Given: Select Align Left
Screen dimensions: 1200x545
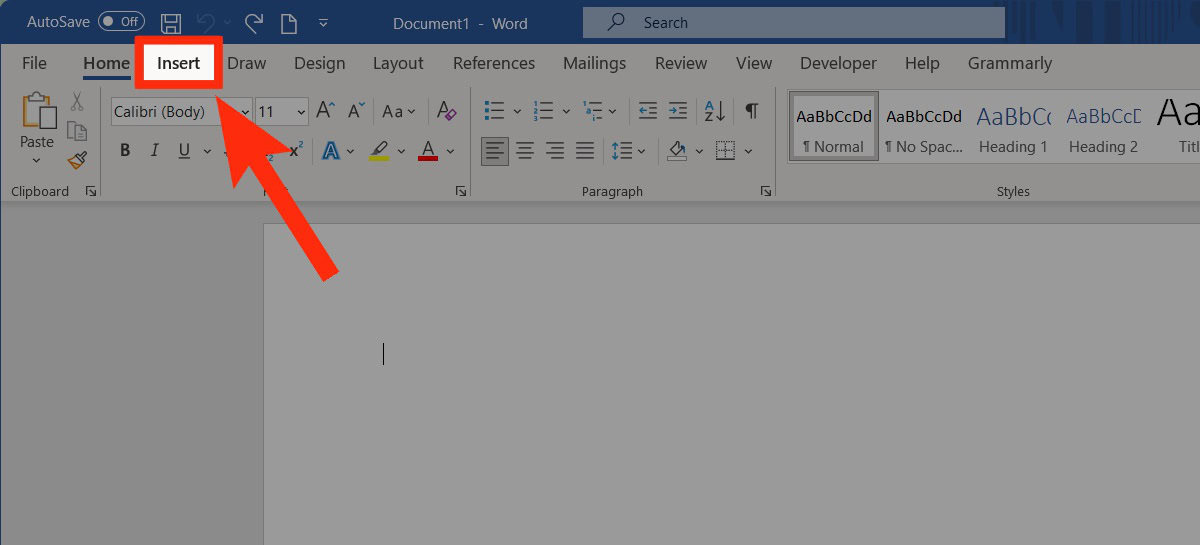Looking at the screenshot, I should 495,151.
